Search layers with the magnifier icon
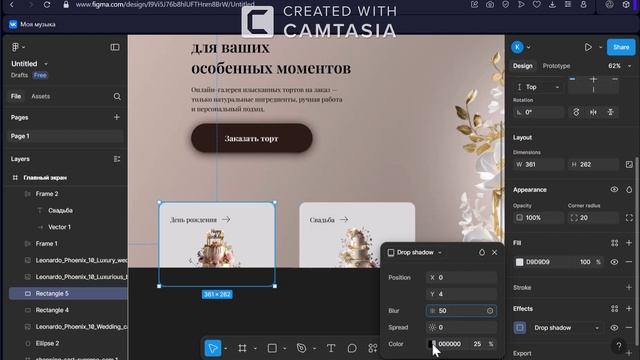Screen dimensions: 640x360 117,96
